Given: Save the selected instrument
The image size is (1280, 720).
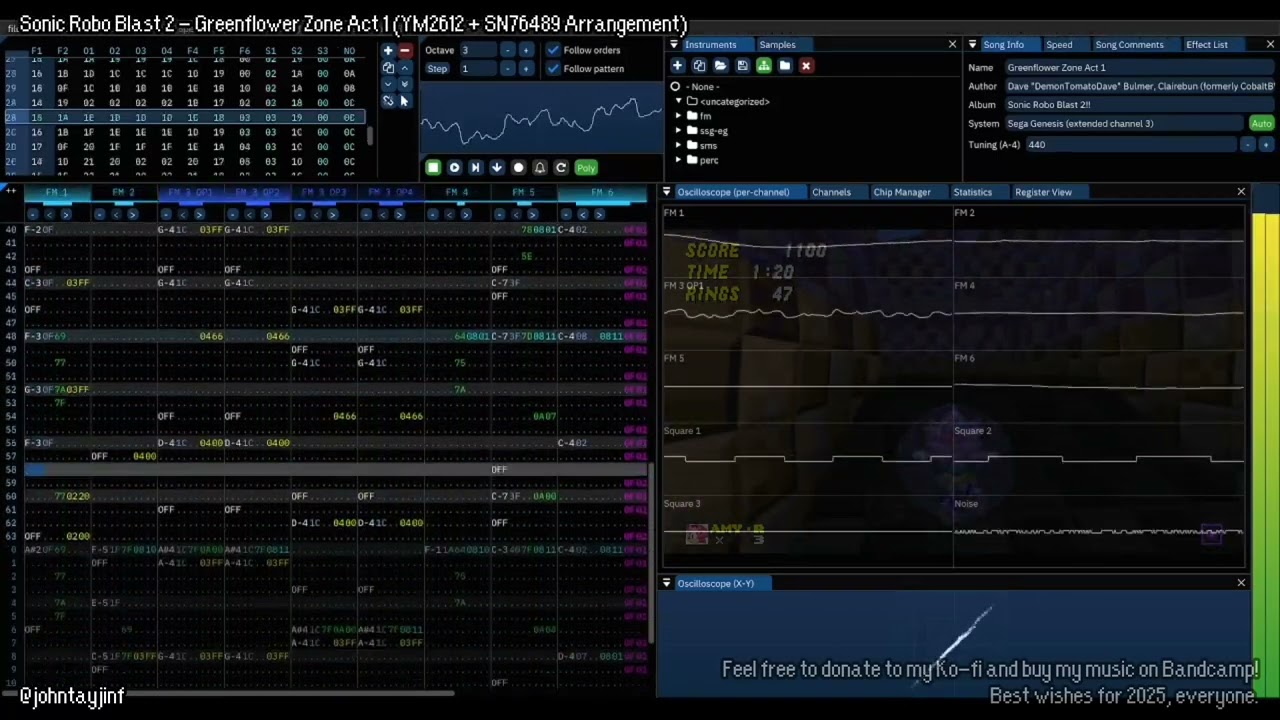Looking at the screenshot, I should pos(742,66).
